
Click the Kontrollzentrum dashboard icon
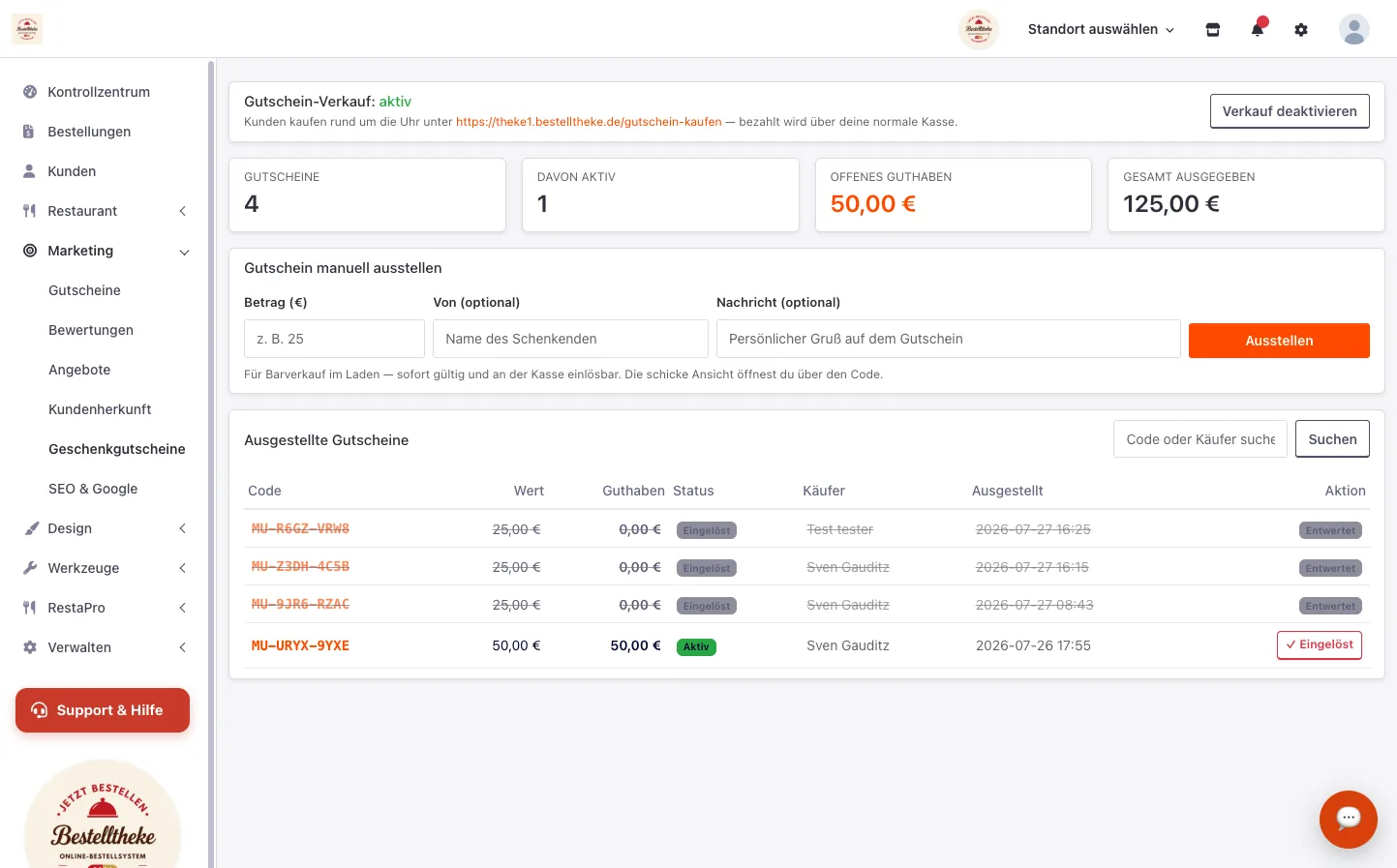[30, 92]
